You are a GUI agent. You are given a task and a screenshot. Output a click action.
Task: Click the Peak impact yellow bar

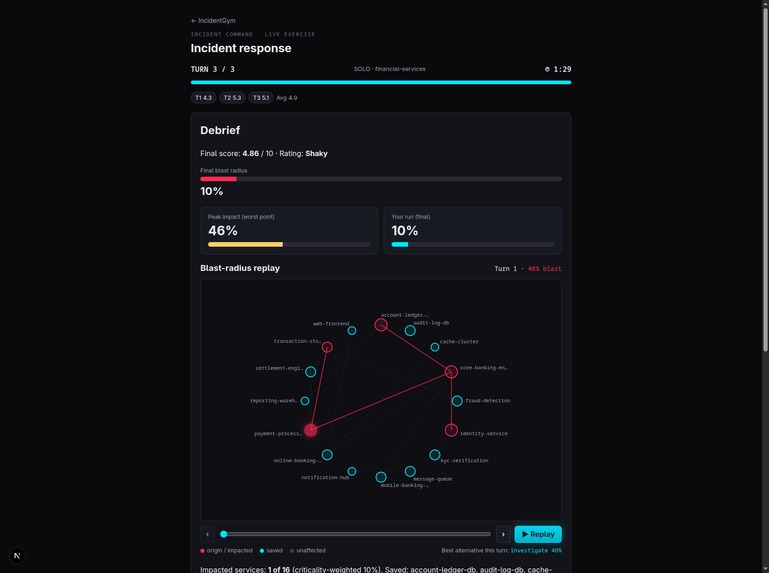click(x=245, y=244)
